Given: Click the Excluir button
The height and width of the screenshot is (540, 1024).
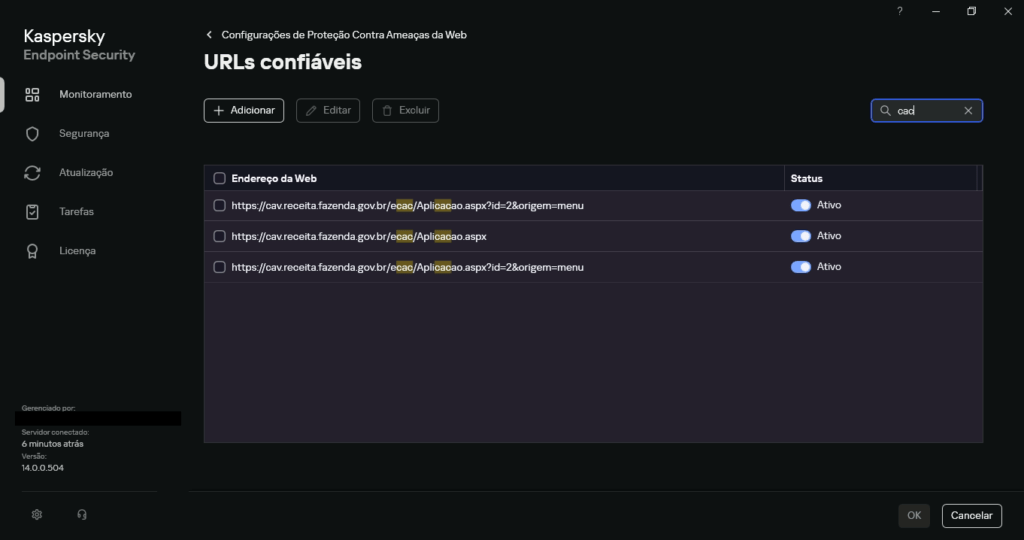Looking at the screenshot, I should [x=406, y=110].
